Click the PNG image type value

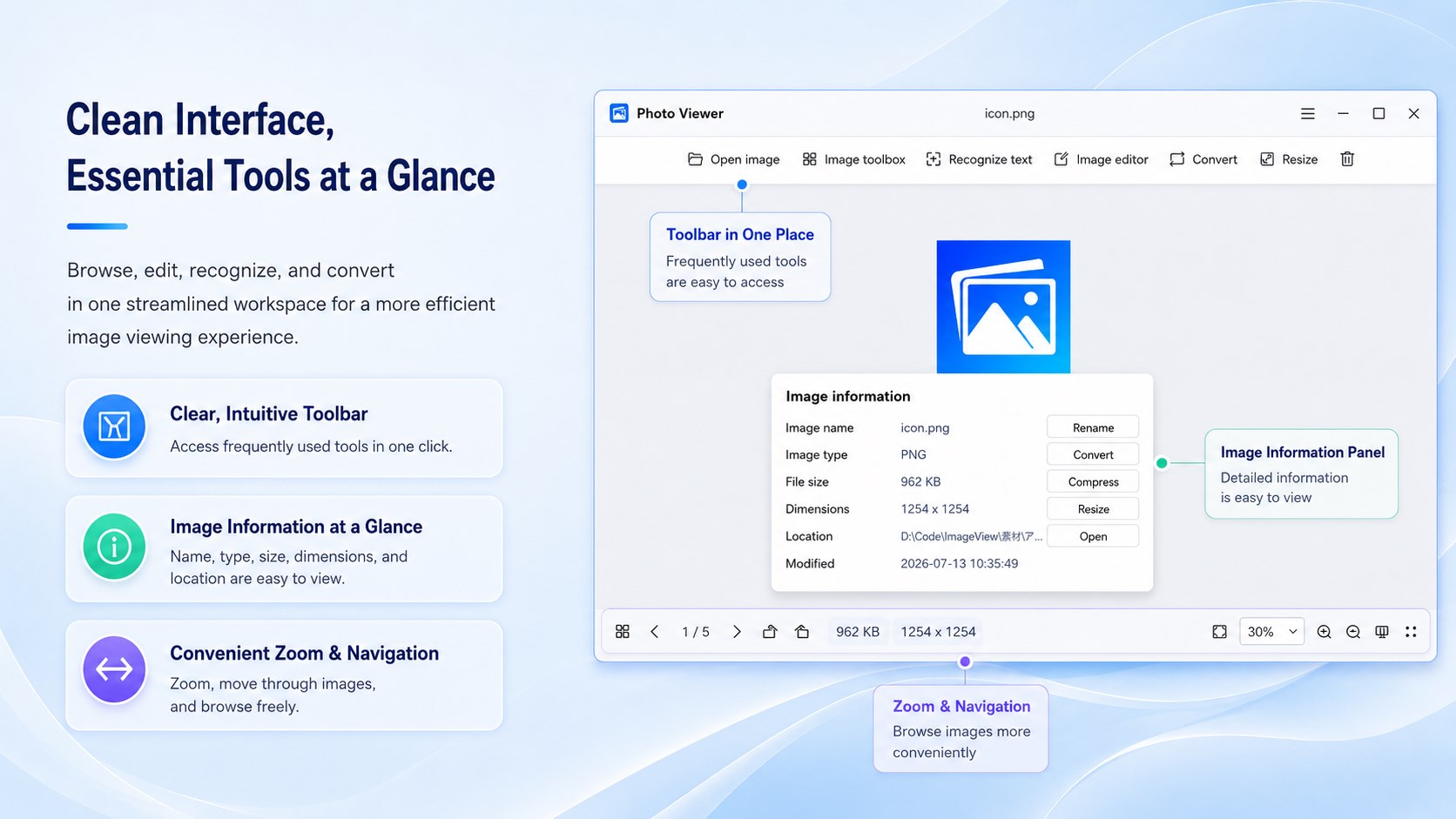point(913,454)
